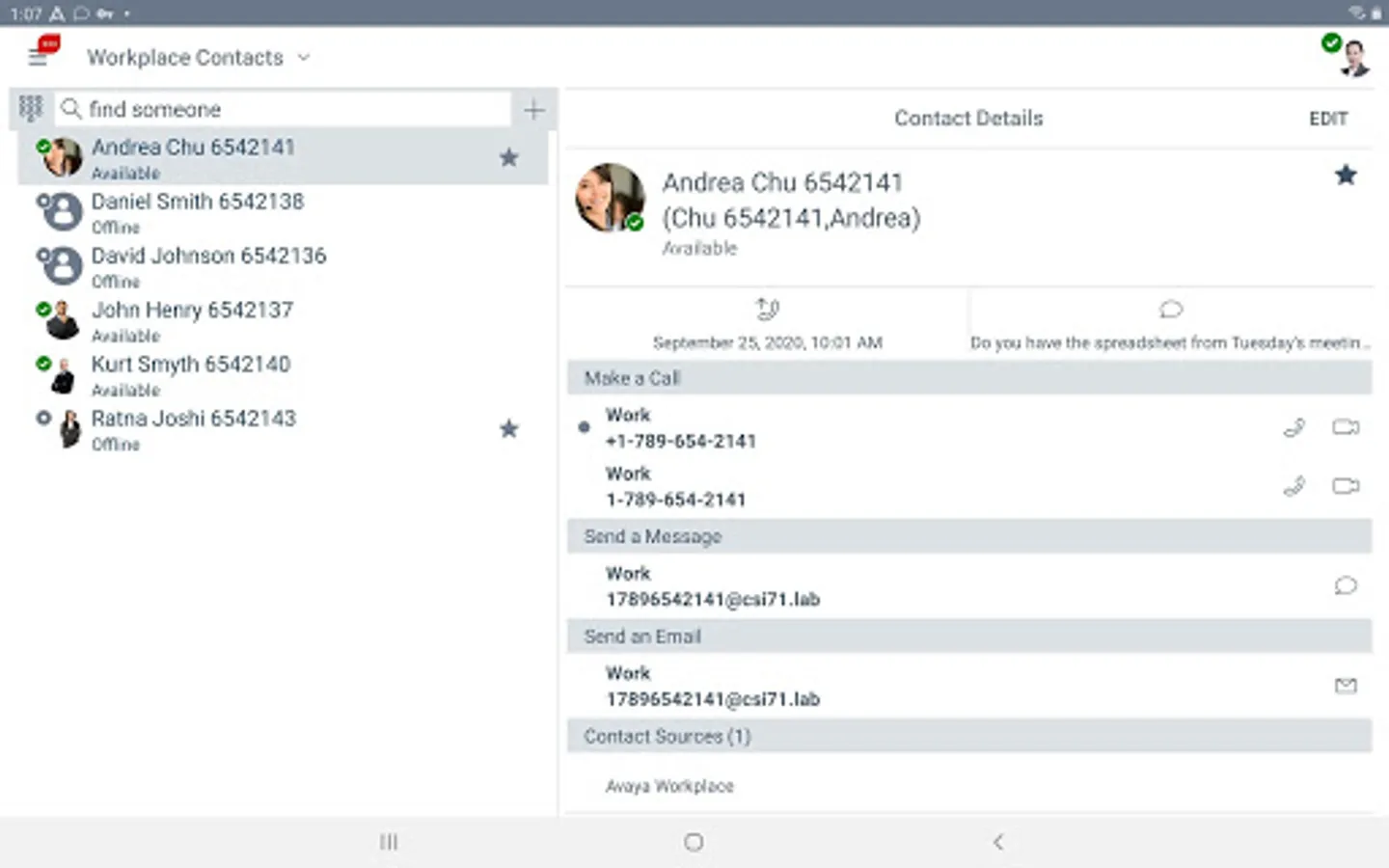Tap Daniel Smith's avatar icon
This screenshot has width=1389, height=868.
[63, 212]
